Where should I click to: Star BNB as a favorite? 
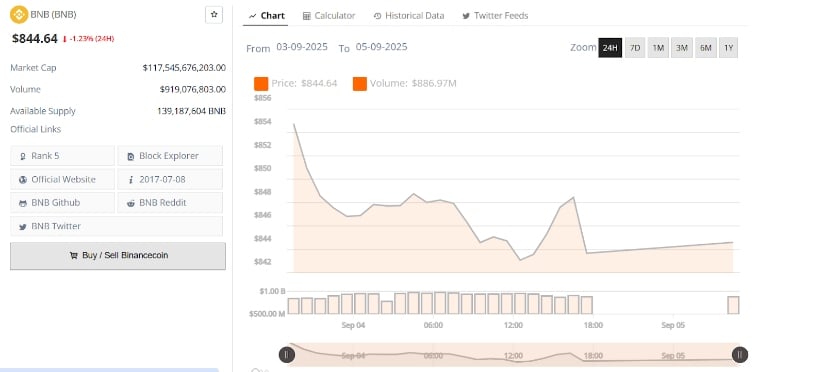214,15
